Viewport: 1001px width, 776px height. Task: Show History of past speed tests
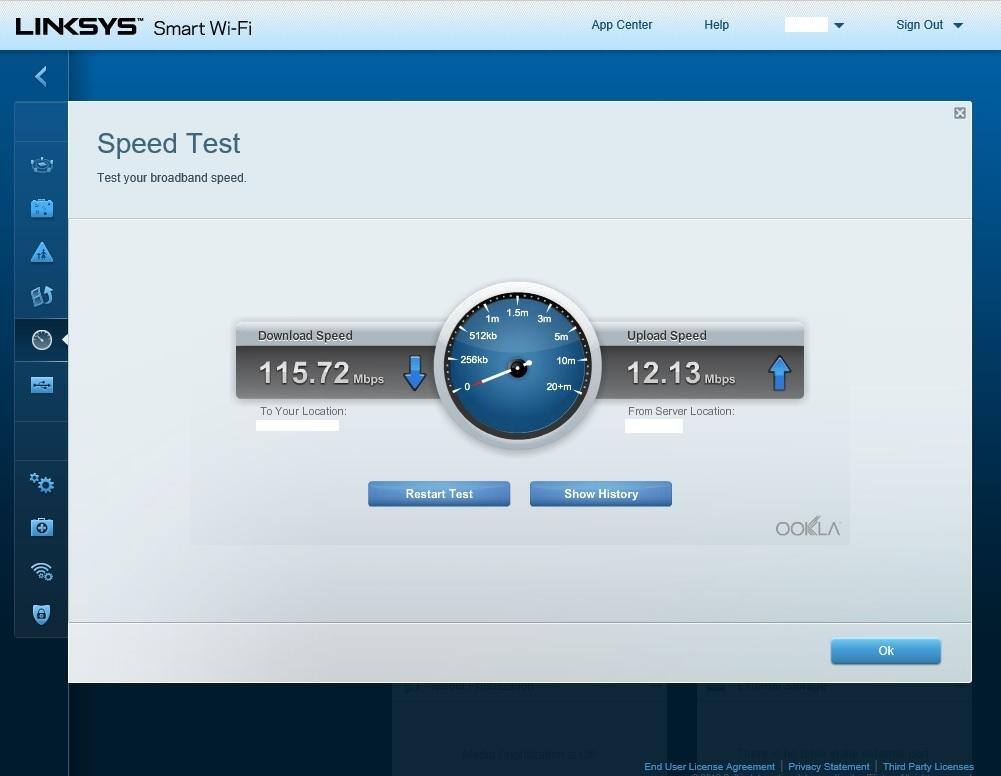click(x=600, y=493)
